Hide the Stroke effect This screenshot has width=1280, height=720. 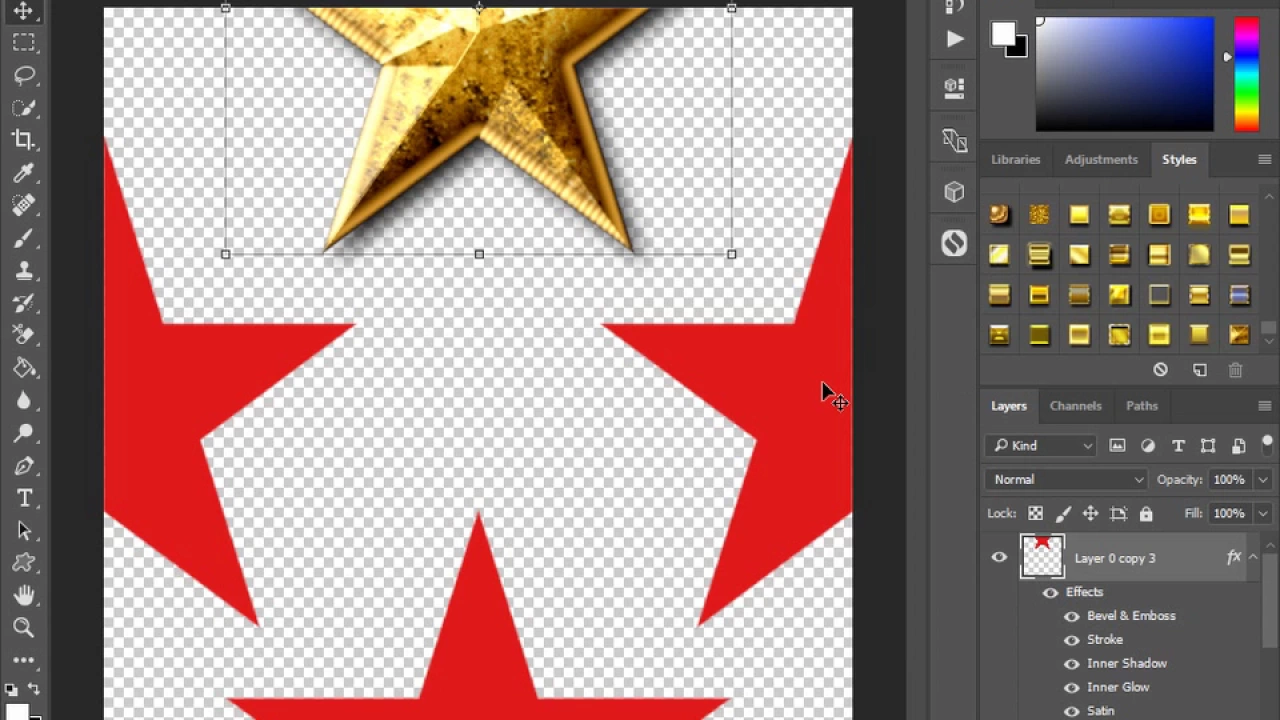[1071, 640]
